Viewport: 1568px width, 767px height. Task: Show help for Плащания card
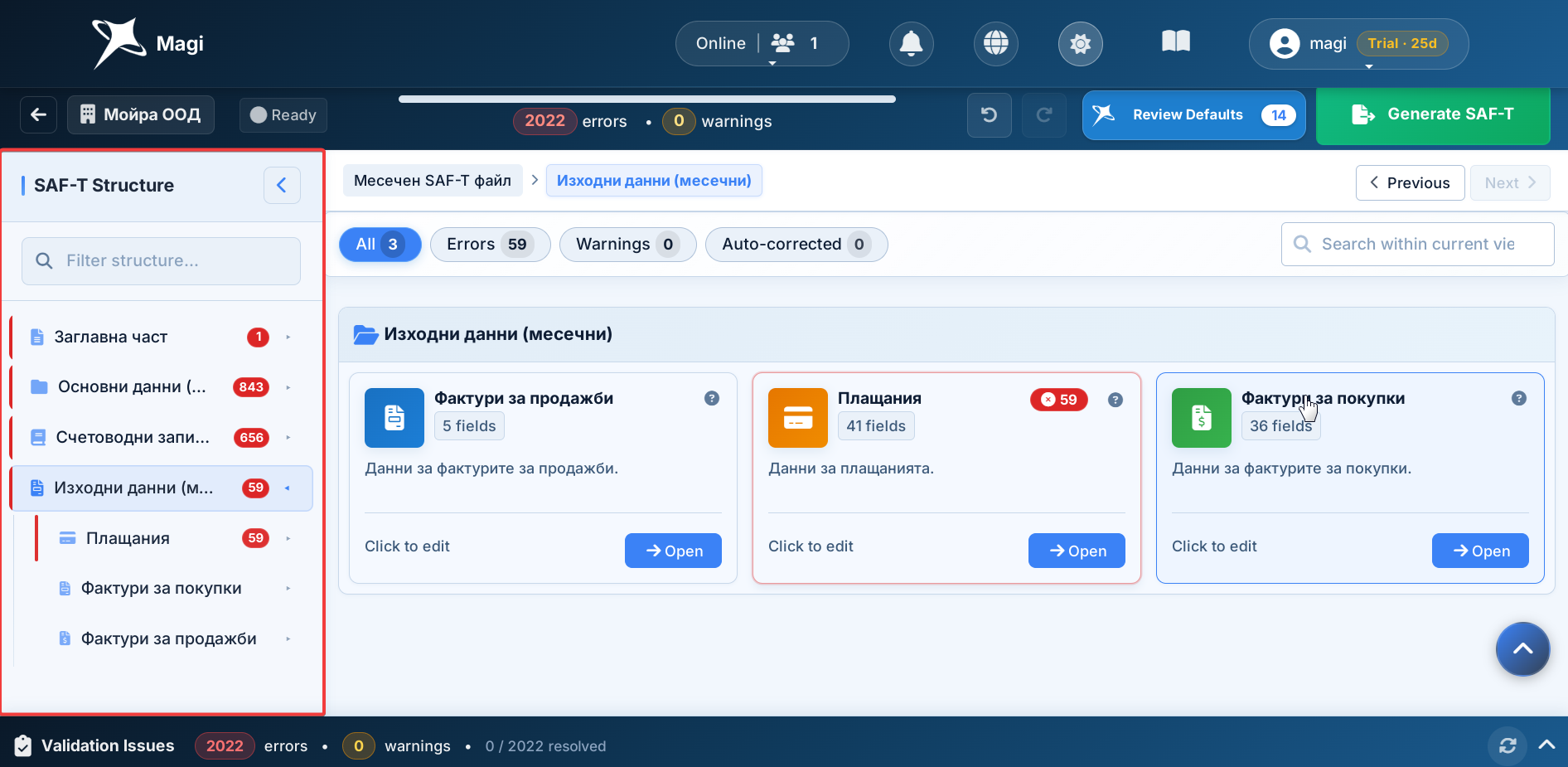click(1116, 400)
